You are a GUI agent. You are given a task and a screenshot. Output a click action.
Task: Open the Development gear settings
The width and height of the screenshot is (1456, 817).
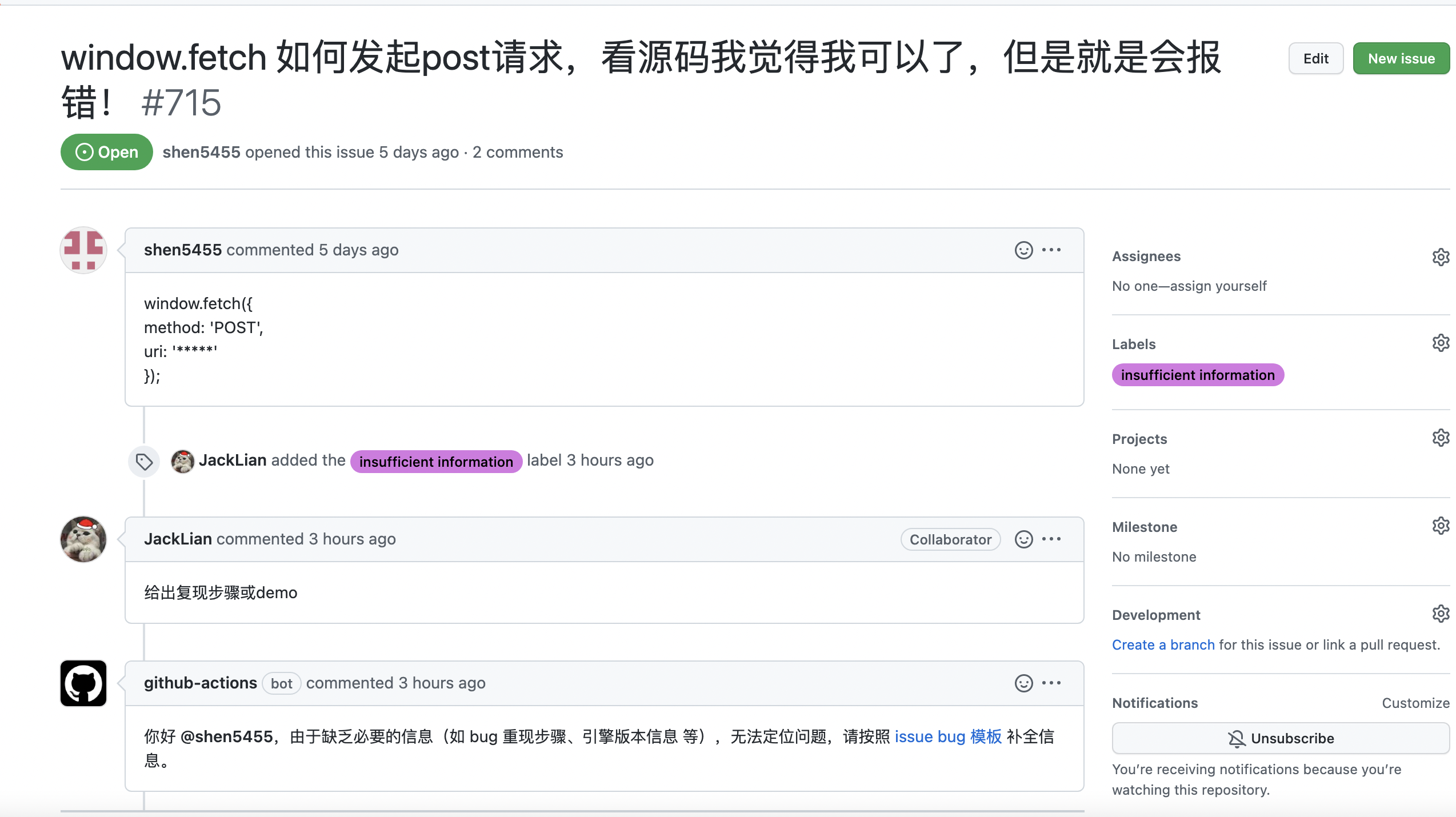pos(1441,614)
